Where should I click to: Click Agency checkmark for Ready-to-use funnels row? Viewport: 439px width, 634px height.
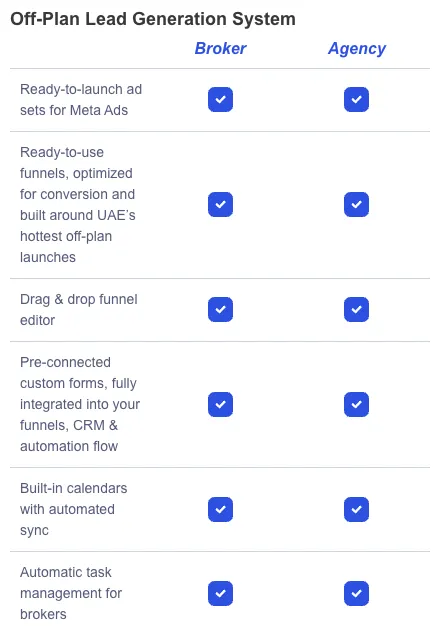click(356, 205)
